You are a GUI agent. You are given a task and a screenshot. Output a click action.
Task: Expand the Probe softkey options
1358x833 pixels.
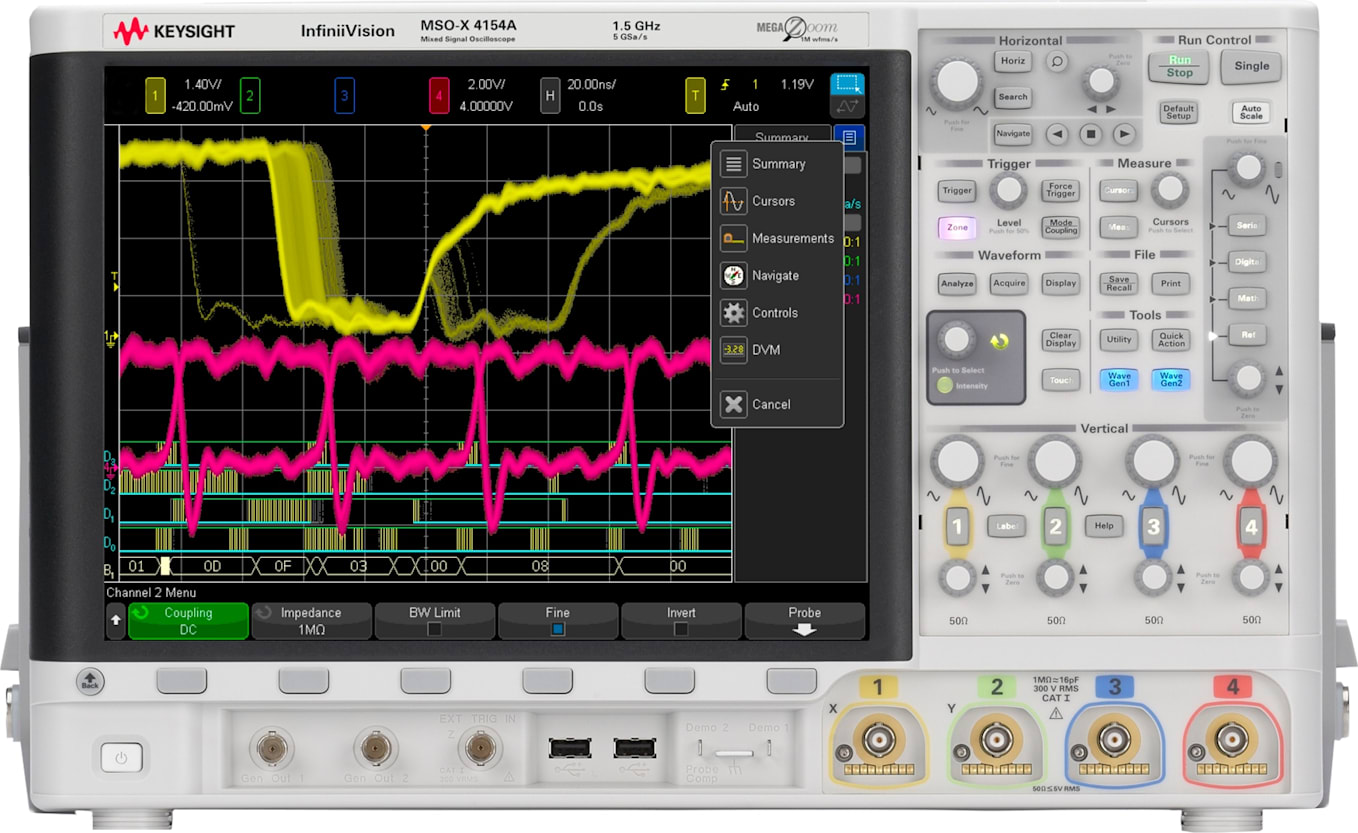point(804,621)
